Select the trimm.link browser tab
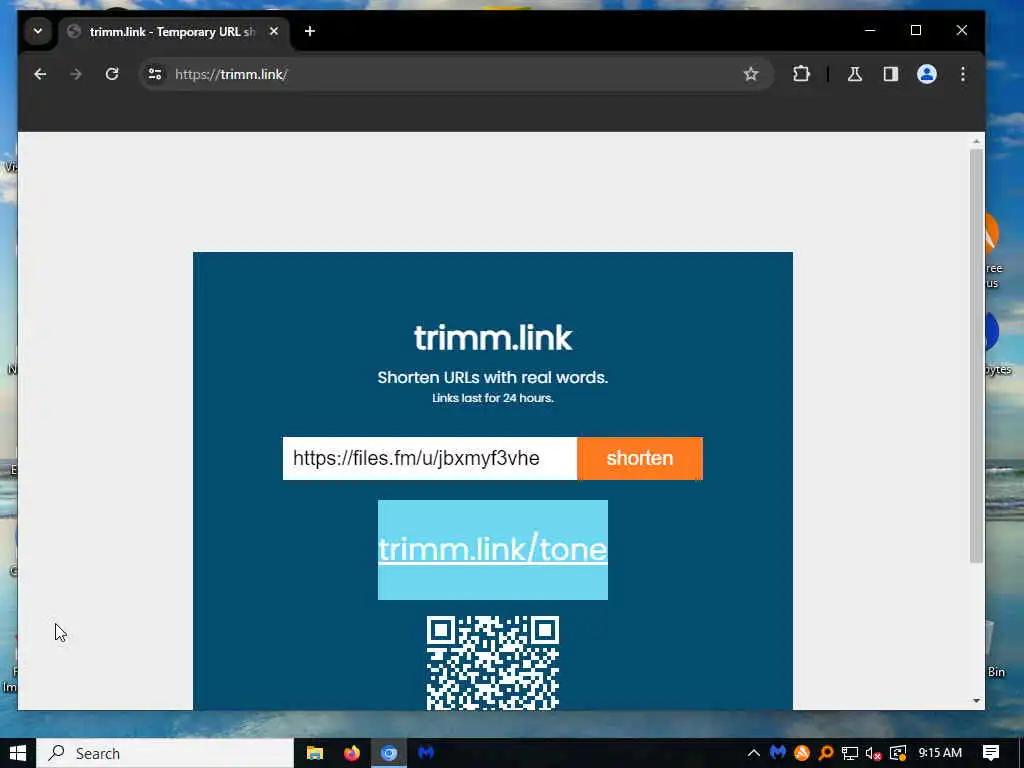 pyautogui.click(x=172, y=31)
